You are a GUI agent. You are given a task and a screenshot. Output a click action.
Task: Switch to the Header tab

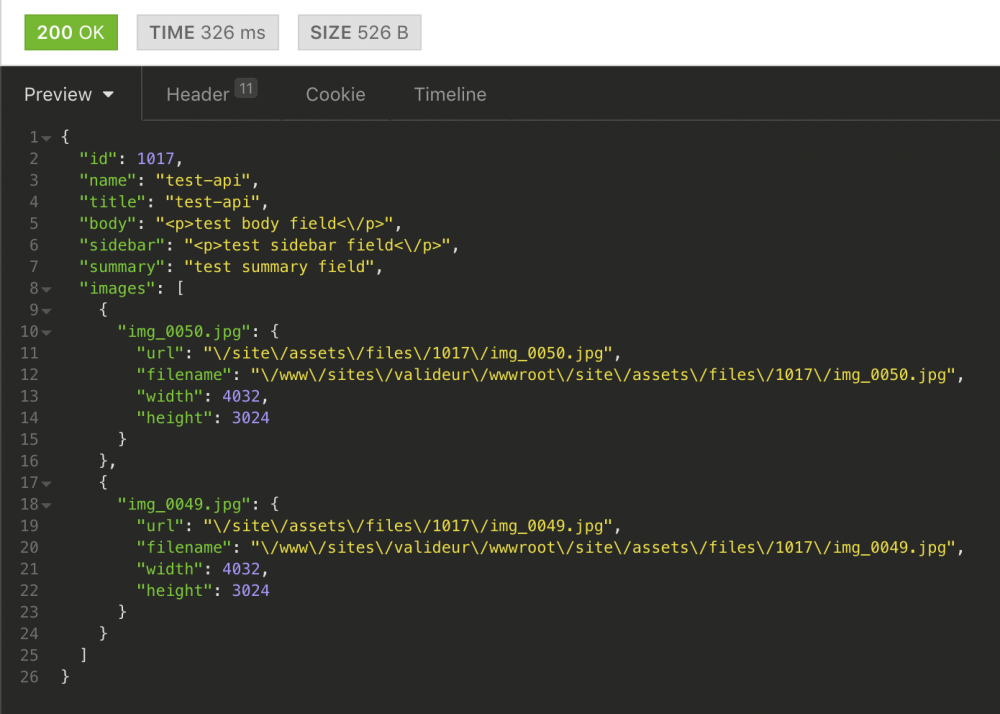point(198,95)
